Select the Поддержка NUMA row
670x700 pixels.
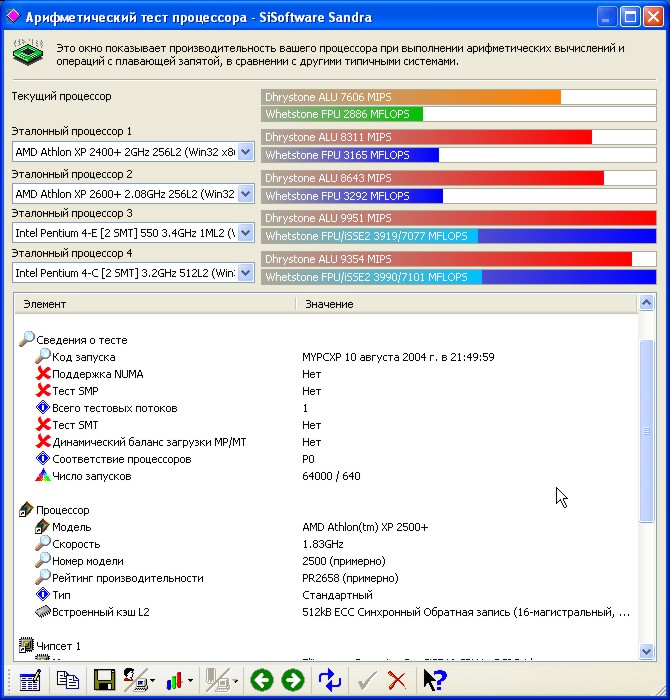[x=326, y=374]
